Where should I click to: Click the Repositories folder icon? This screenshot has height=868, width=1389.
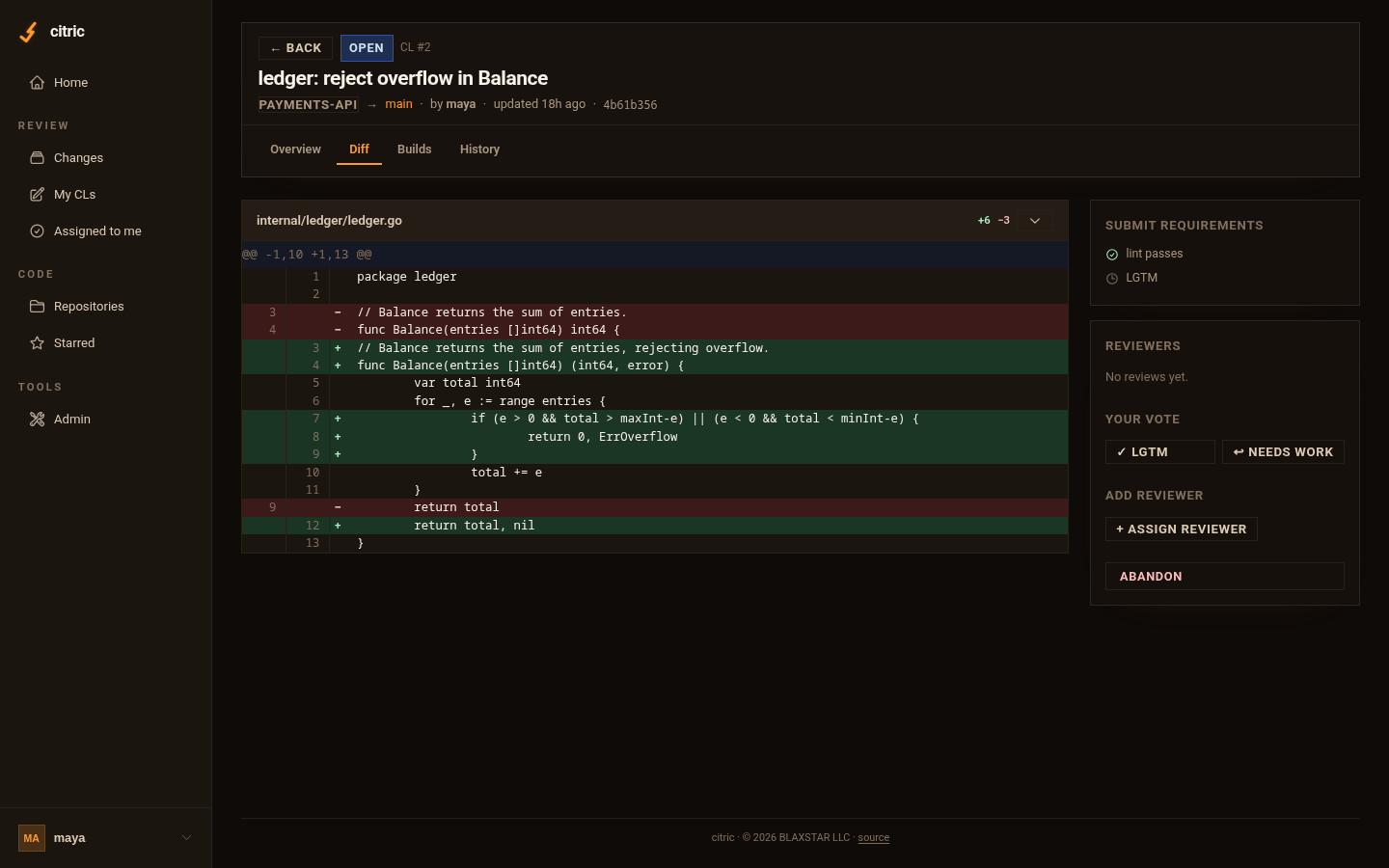(x=37, y=307)
